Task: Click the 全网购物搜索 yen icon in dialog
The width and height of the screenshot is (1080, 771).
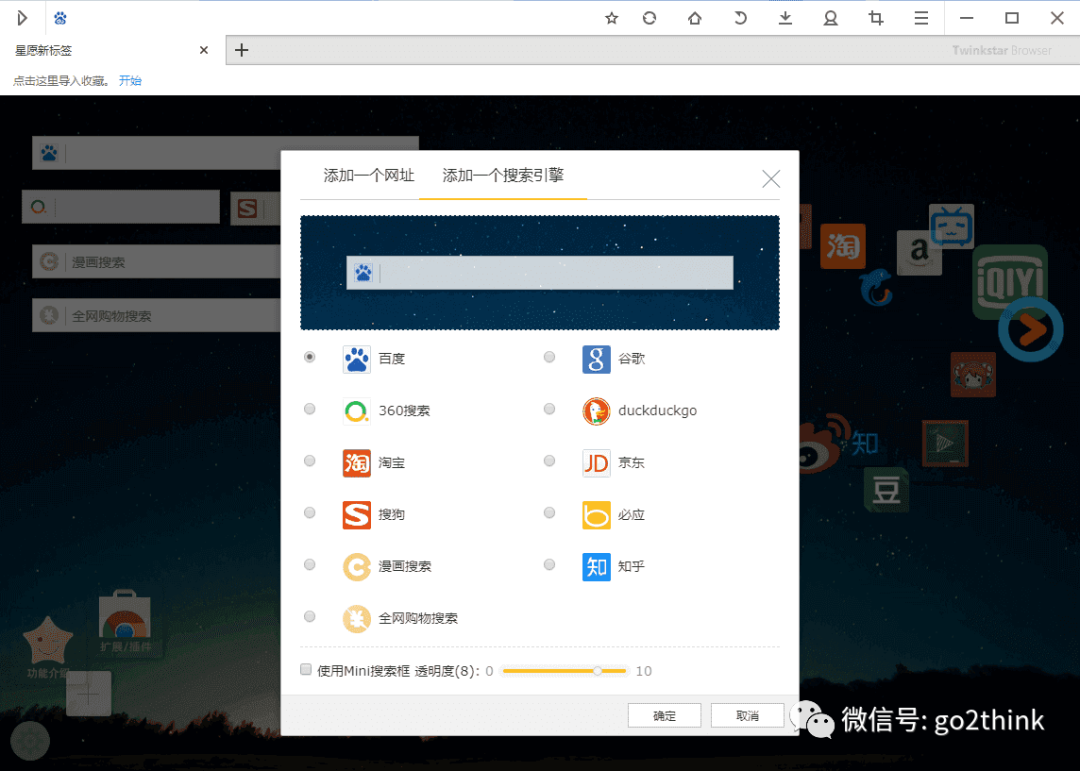Action: pyautogui.click(x=357, y=619)
